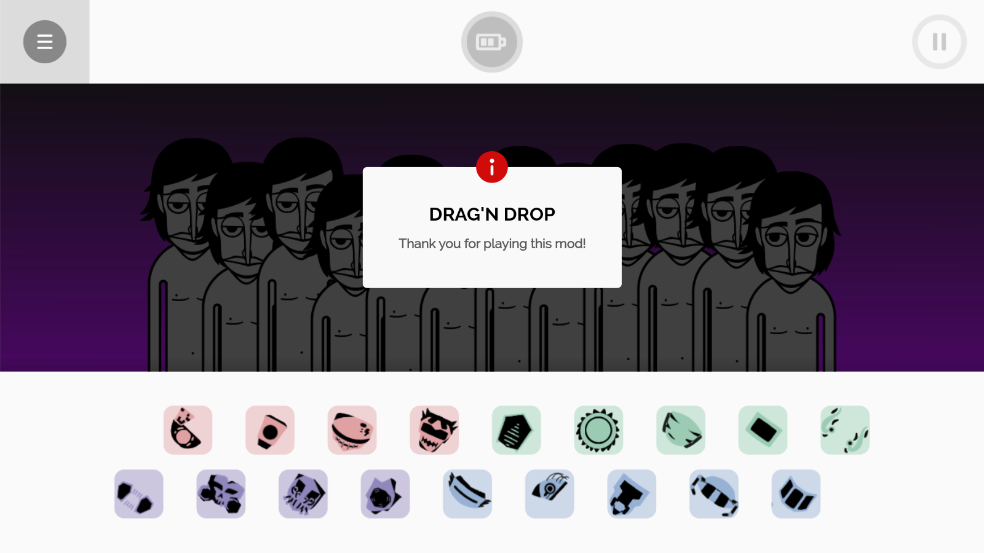Pause the mix playback
984x553 pixels.
939,42
